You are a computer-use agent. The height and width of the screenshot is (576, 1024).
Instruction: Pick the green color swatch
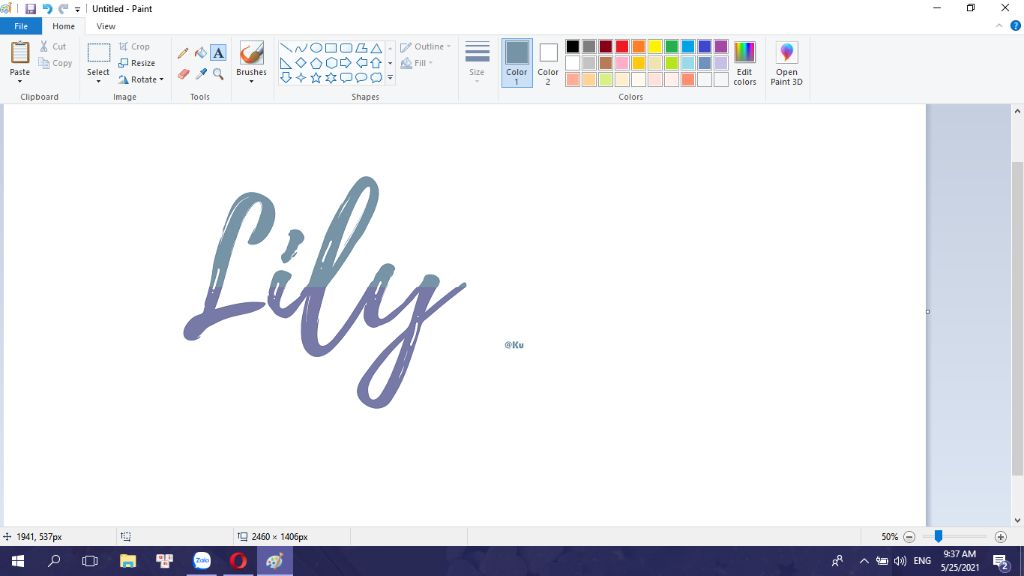click(671, 46)
